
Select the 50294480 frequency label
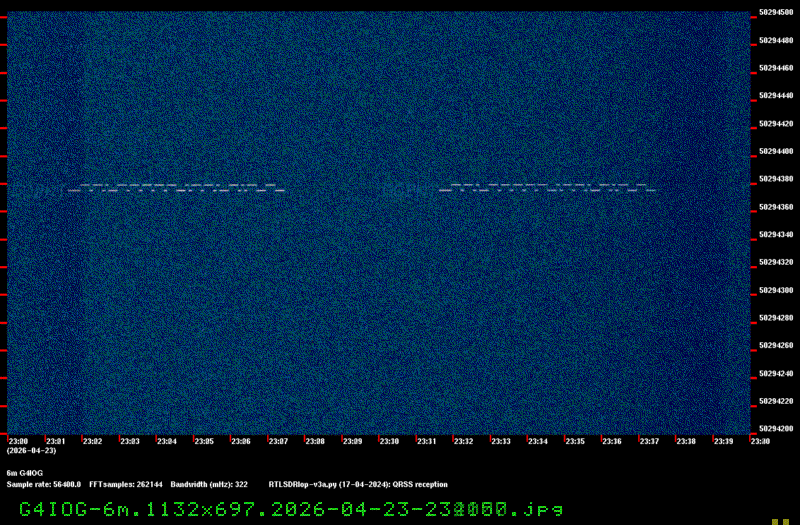tap(776, 40)
